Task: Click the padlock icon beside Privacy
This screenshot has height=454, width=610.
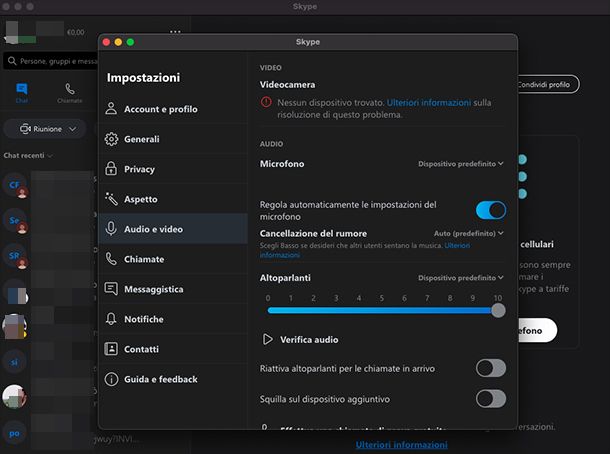Action: 111,168
